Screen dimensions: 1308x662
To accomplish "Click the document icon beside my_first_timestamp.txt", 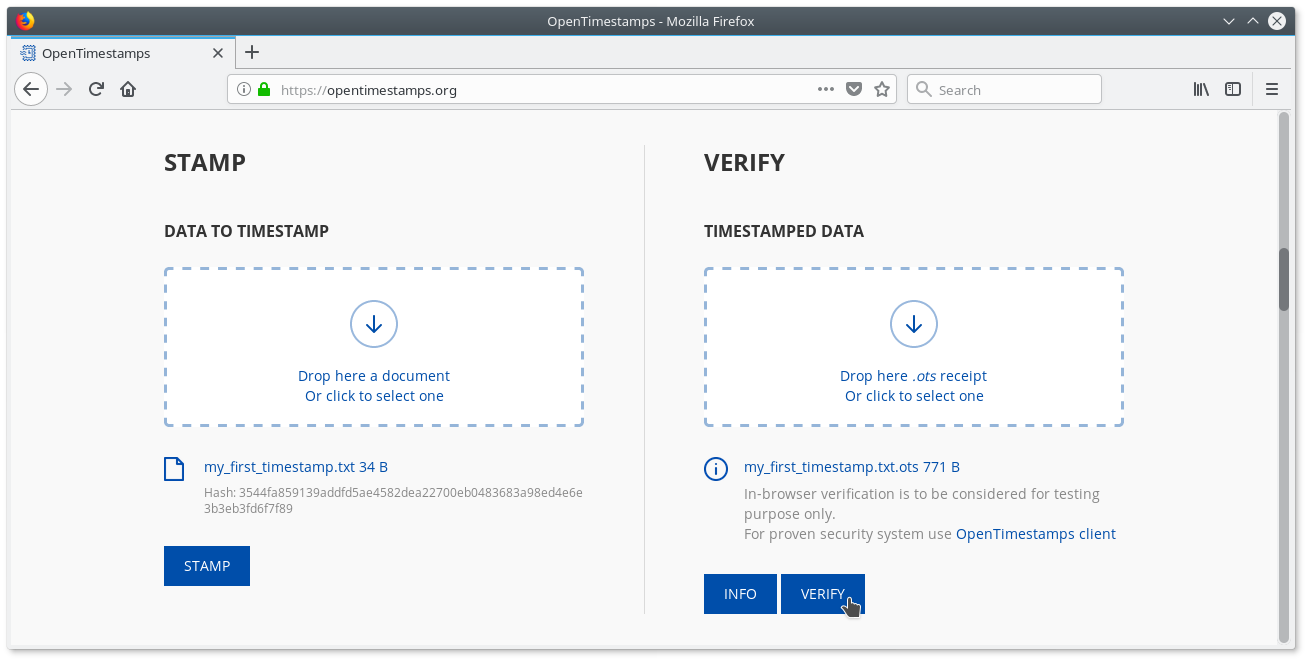I will click(x=174, y=469).
